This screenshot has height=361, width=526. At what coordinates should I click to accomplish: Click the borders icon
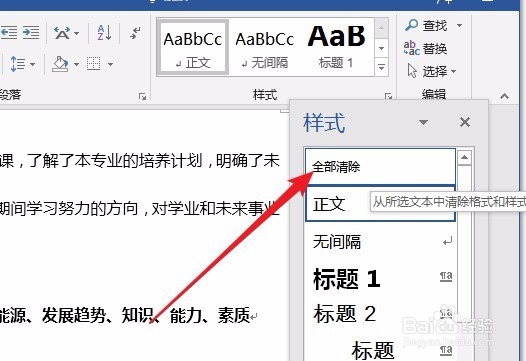94,63
